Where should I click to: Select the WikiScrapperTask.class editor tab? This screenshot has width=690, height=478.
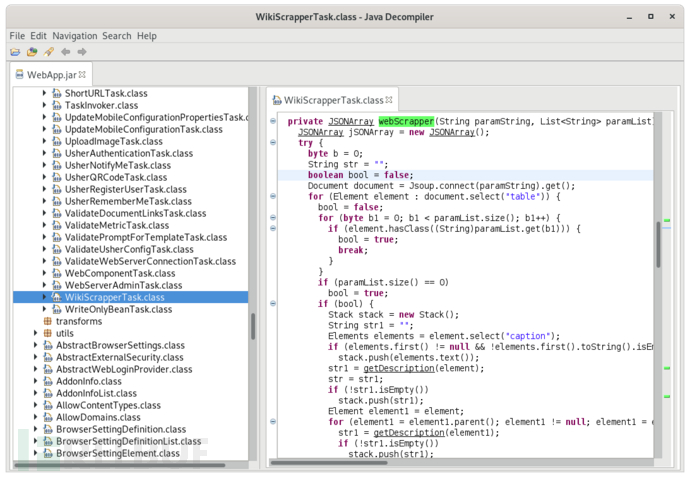(x=333, y=100)
